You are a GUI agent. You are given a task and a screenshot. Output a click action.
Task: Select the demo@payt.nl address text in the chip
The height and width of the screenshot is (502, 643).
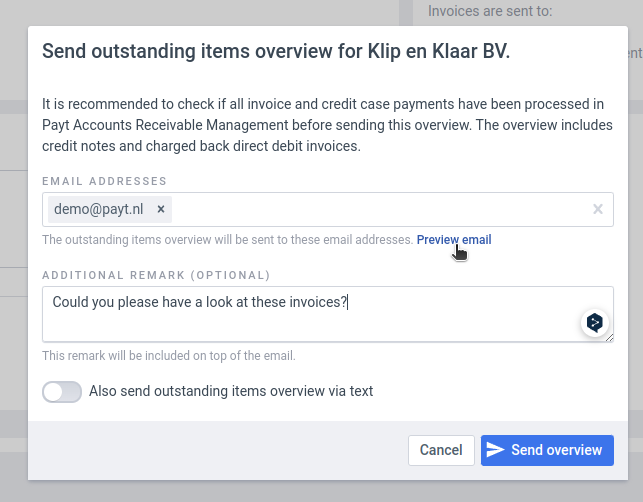coord(98,209)
